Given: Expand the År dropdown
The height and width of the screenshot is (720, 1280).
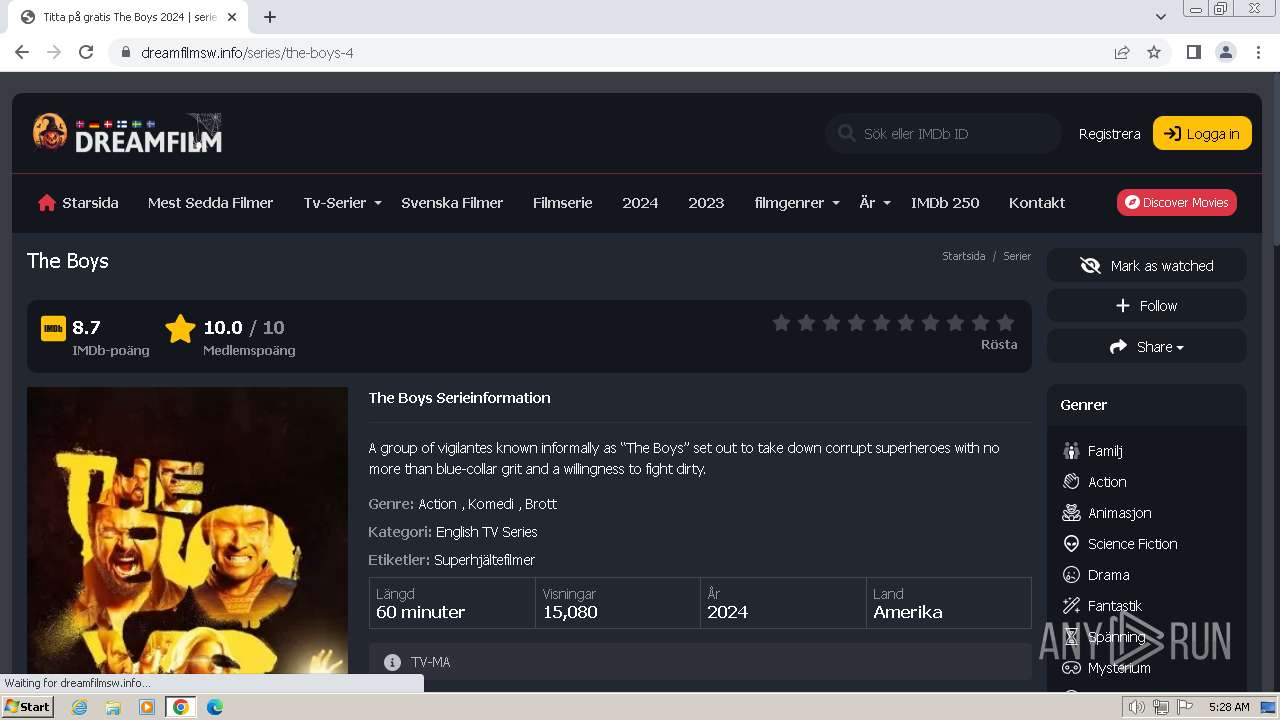Looking at the screenshot, I should click(875, 202).
